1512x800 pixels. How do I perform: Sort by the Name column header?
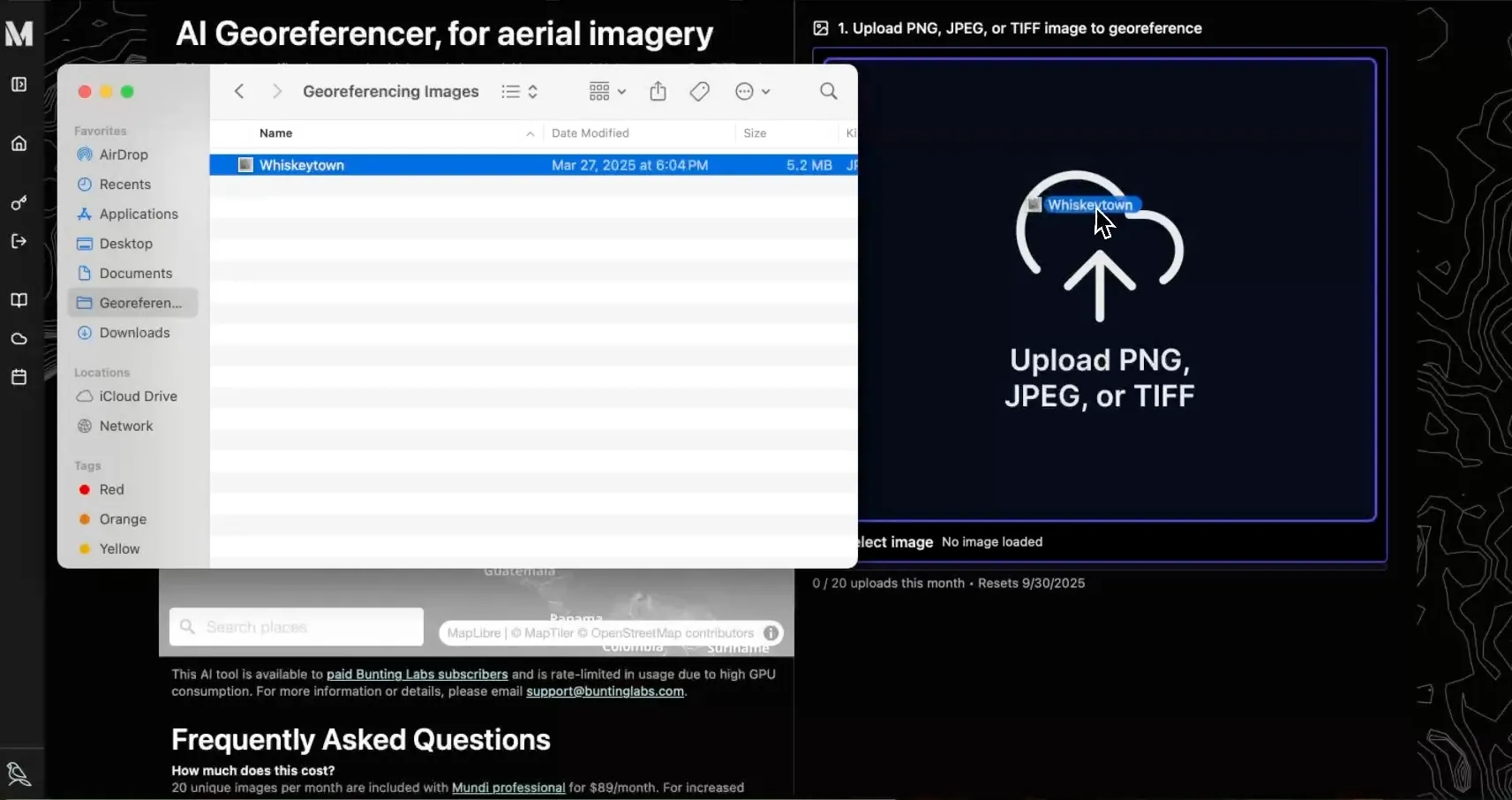[275, 133]
